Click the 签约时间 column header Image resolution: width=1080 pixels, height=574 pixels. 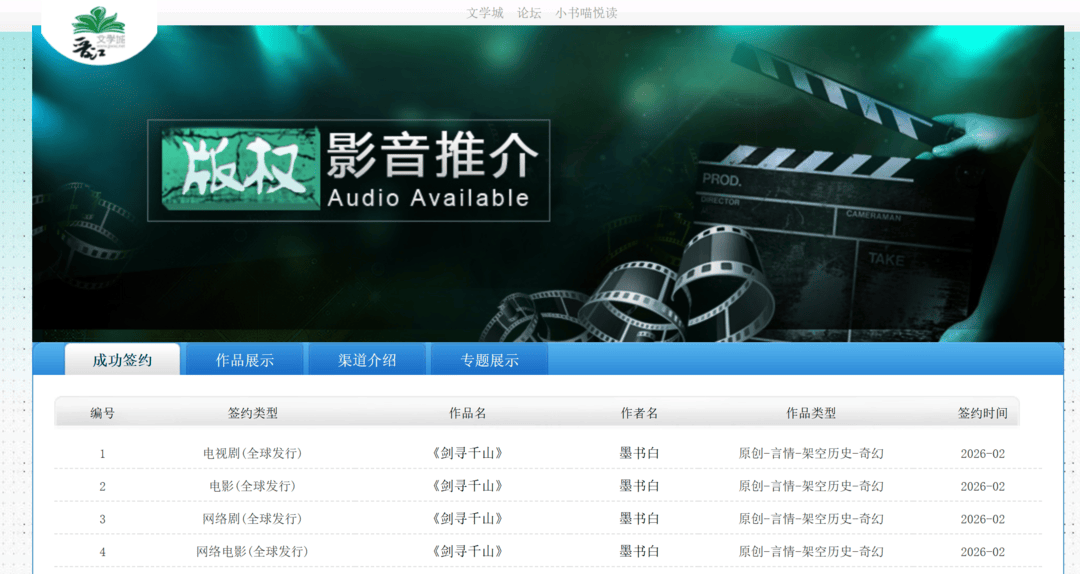(983, 413)
